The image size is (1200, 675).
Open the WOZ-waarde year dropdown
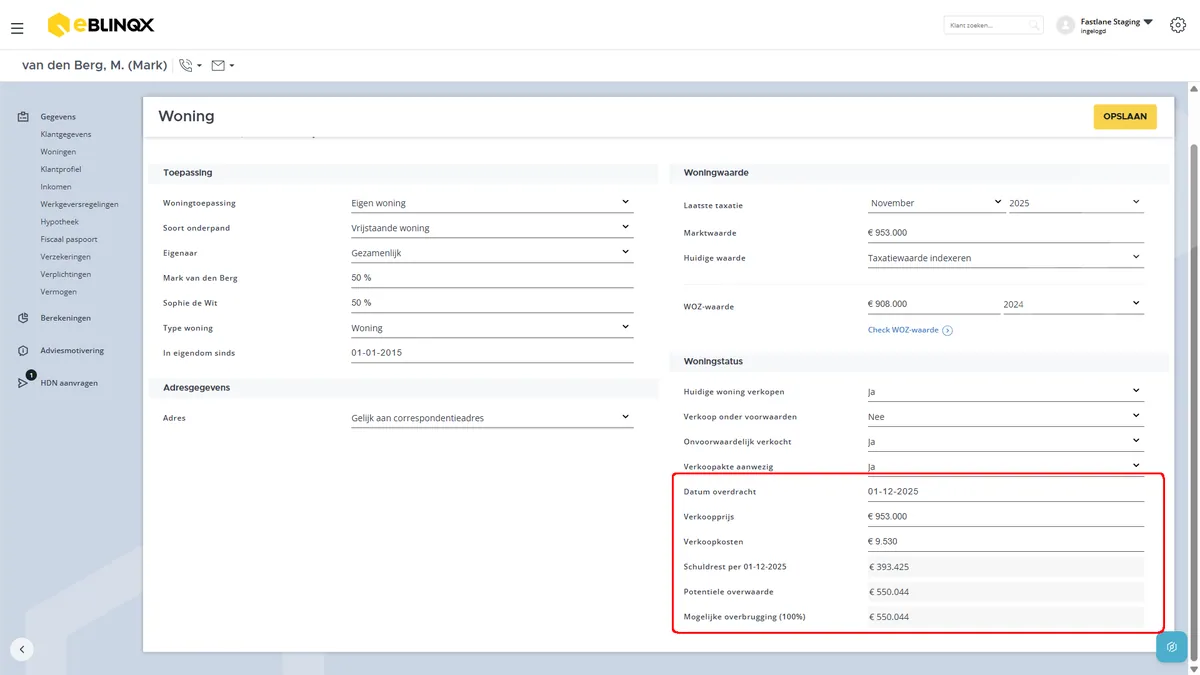(x=1073, y=304)
